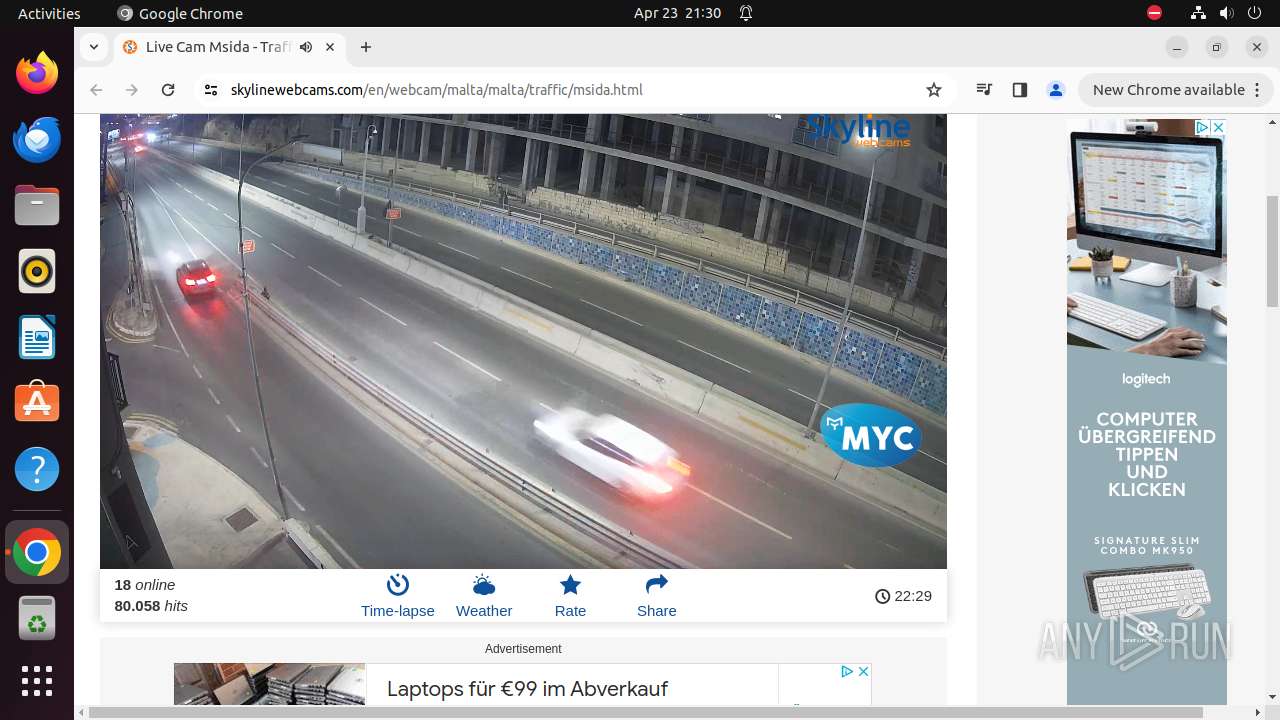This screenshot has width=1280, height=720.
Task: Open the Files manager in dock
Action: click(x=37, y=206)
